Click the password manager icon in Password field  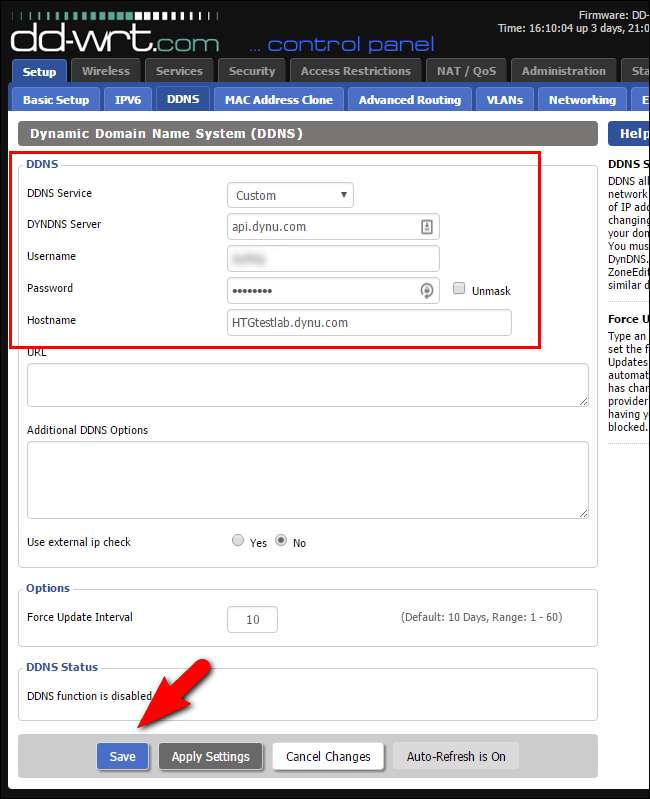(x=427, y=290)
